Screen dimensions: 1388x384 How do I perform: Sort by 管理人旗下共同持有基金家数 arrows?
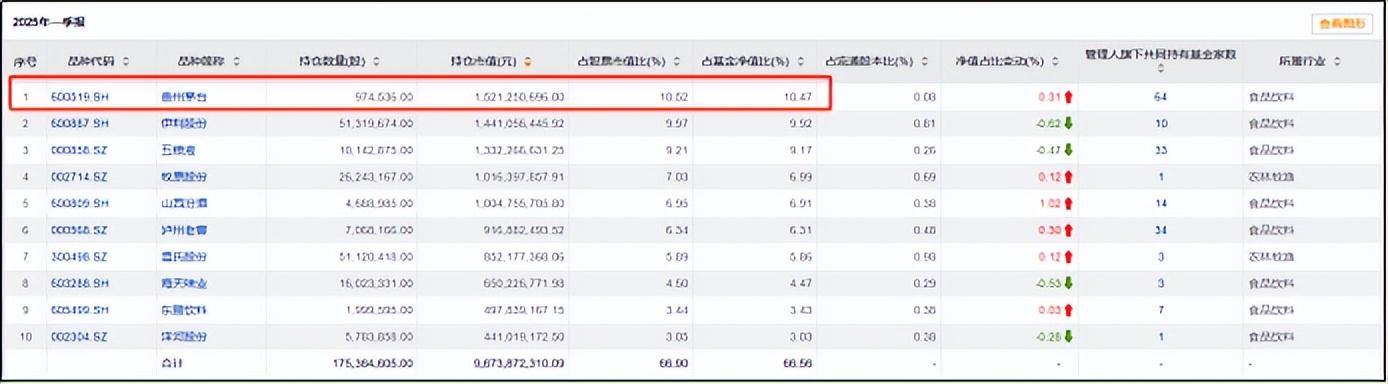coord(1160,70)
